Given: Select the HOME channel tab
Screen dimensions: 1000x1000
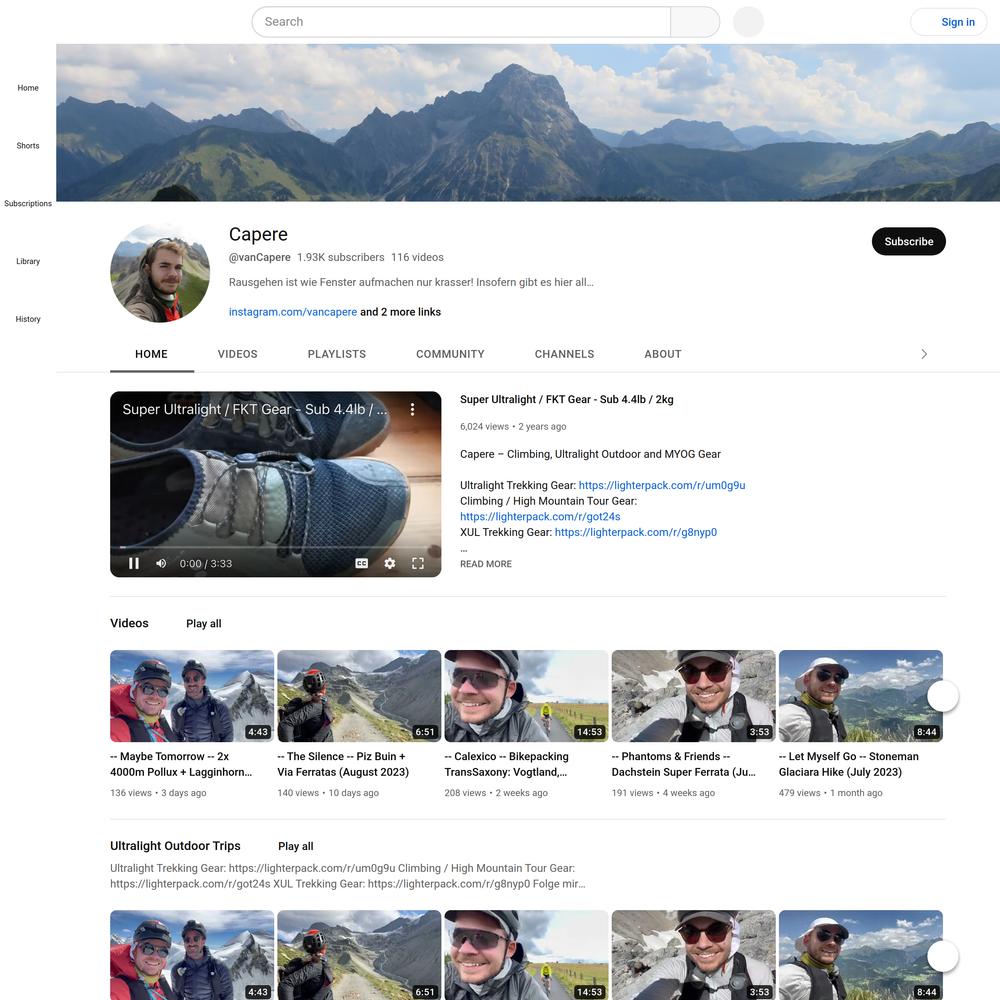Looking at the screenshot, I should (x=151, y=354).
